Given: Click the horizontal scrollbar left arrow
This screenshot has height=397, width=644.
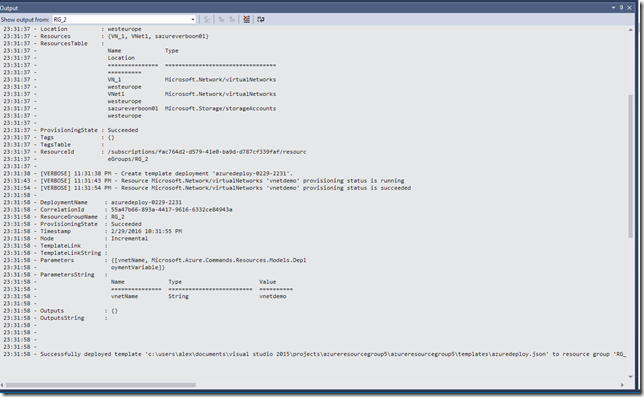Looking at the screenshot, I should [2, 385].
